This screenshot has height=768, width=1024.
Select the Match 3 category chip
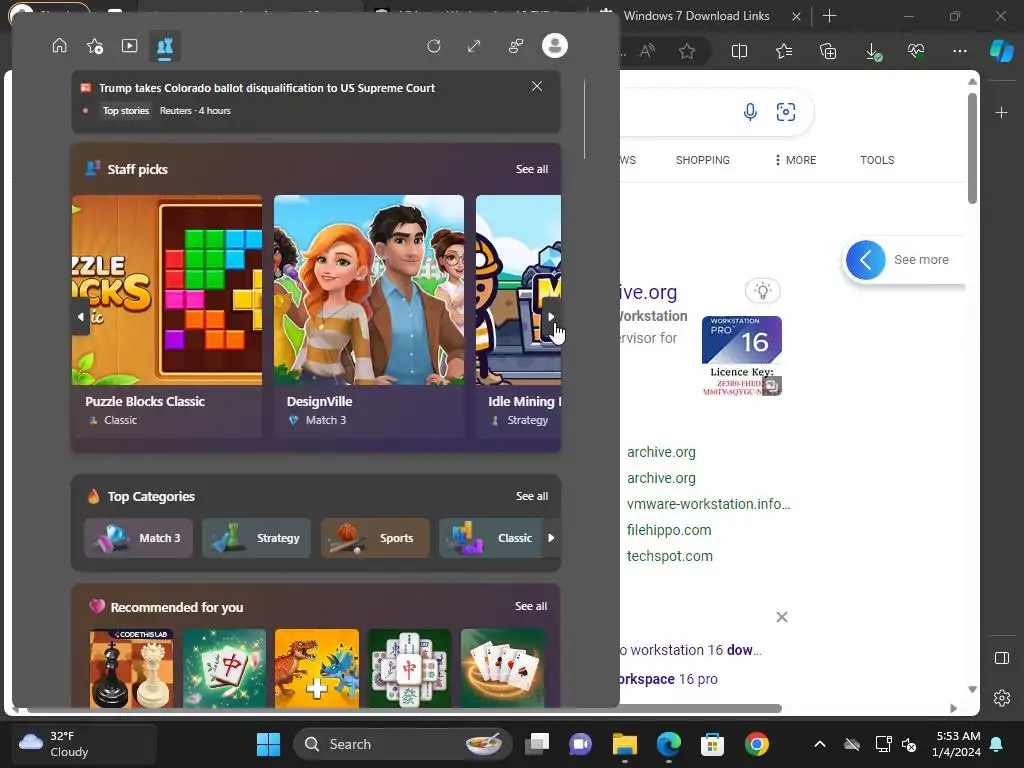click(138, 538)
